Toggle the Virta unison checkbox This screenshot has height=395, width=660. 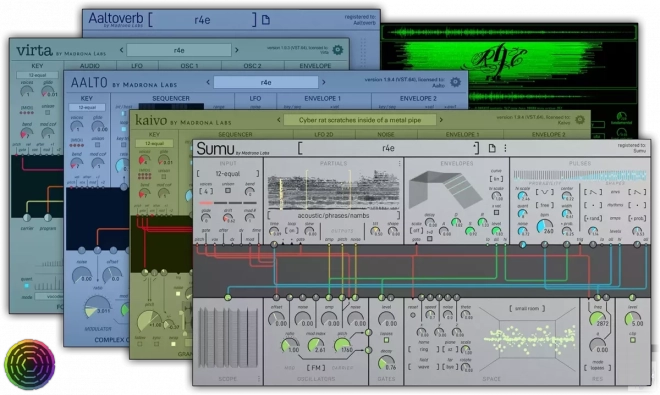coord(48,112)
